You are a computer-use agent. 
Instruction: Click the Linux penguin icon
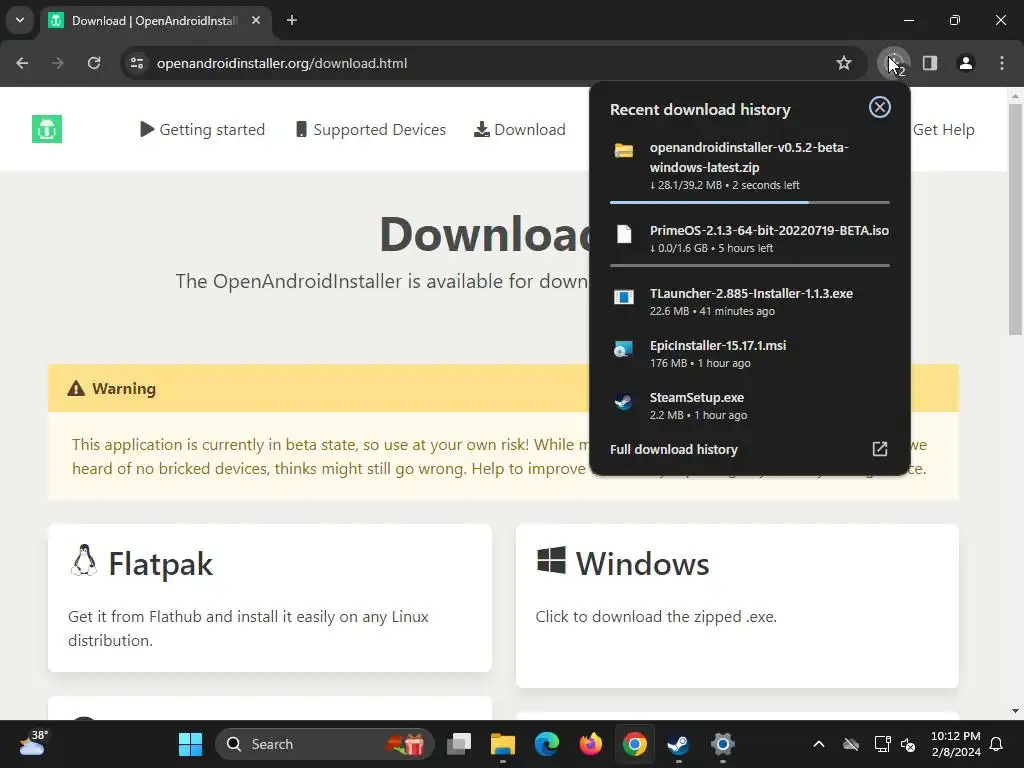pyautogui.click(x=84, y=560)
